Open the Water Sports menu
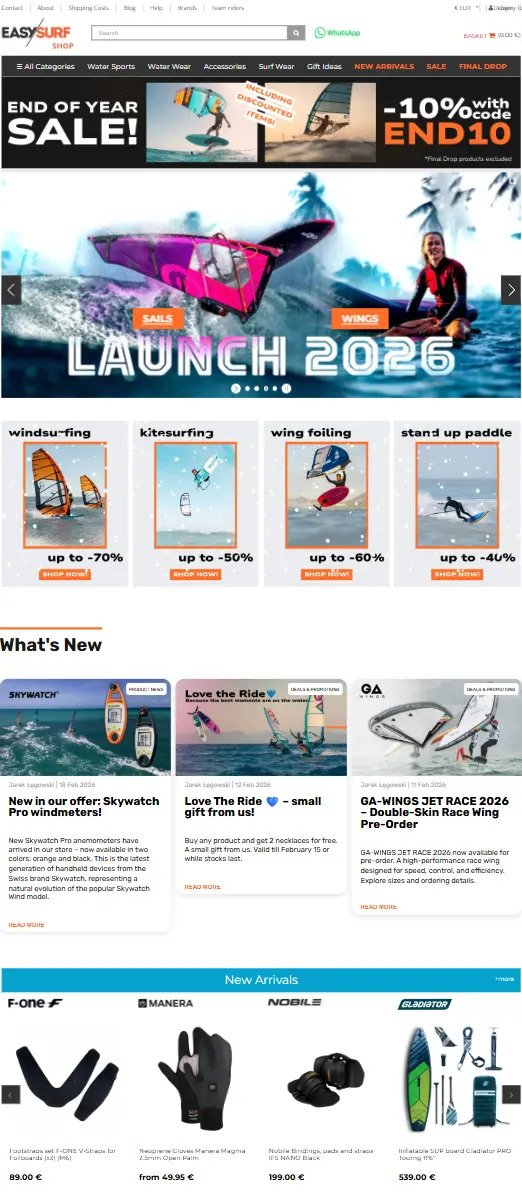This screenshot has width=522, height=1192. coord(111,66)
